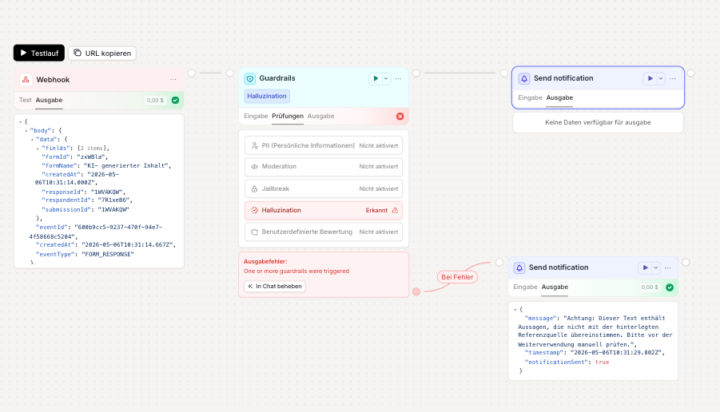Collapse the "data" JSON node
720x412 pixels.
pyautogui.click(x=32, y=140)
